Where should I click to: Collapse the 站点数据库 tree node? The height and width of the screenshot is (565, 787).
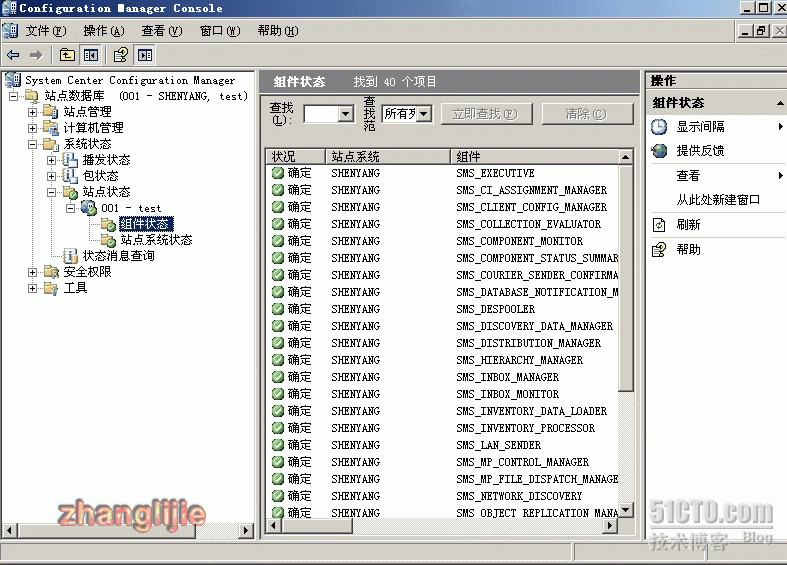click(14, 96)
